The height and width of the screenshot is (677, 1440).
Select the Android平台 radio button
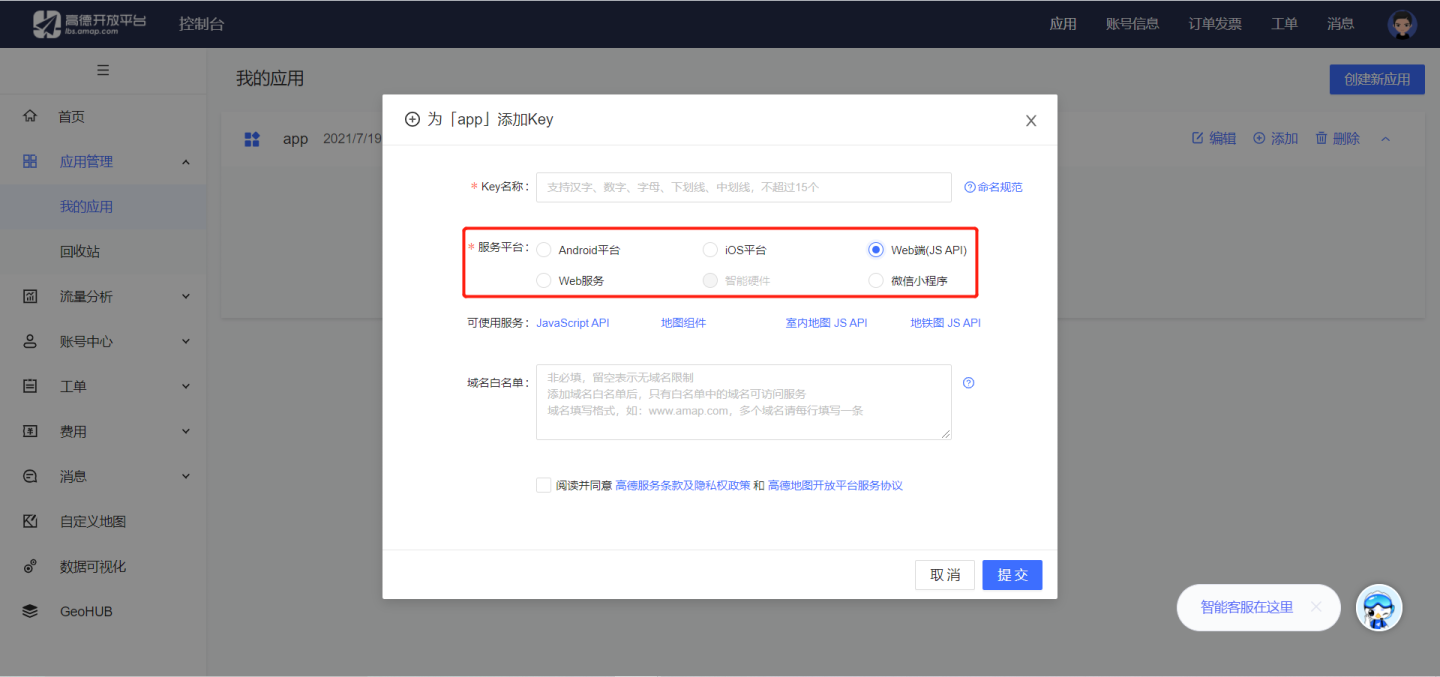pos(544,250)
